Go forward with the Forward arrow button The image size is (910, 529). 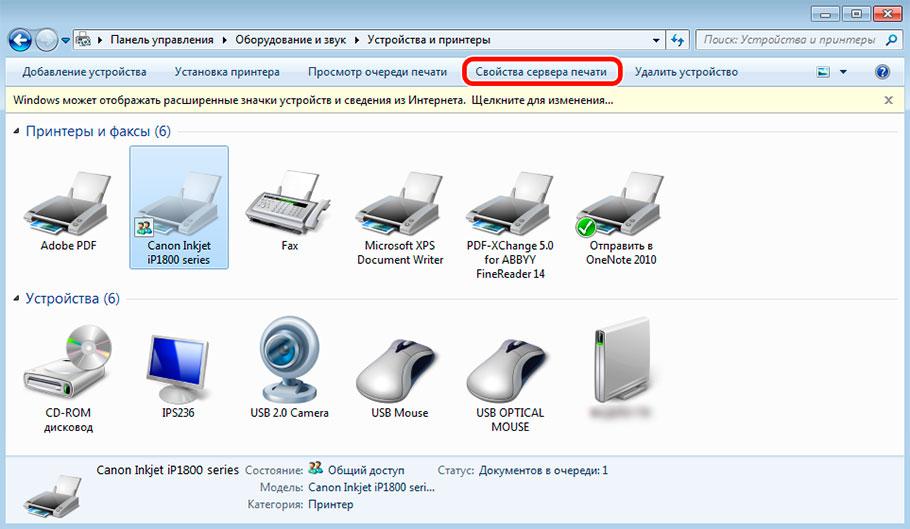point(46,40)
